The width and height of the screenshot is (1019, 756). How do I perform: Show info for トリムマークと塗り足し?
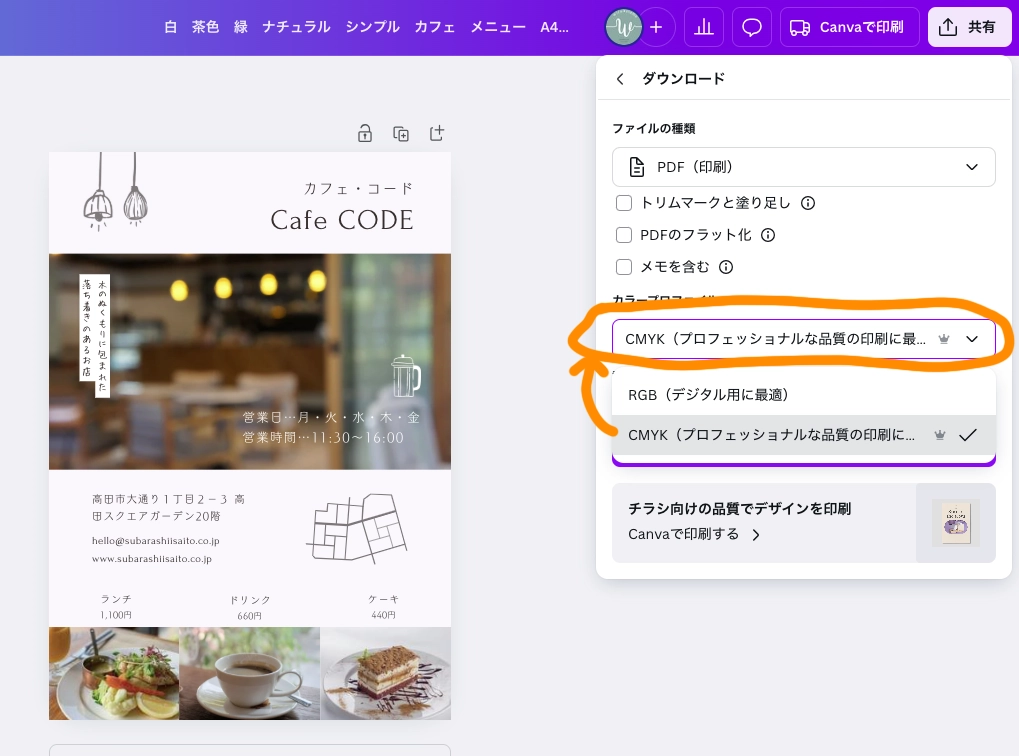coord(808,203)
